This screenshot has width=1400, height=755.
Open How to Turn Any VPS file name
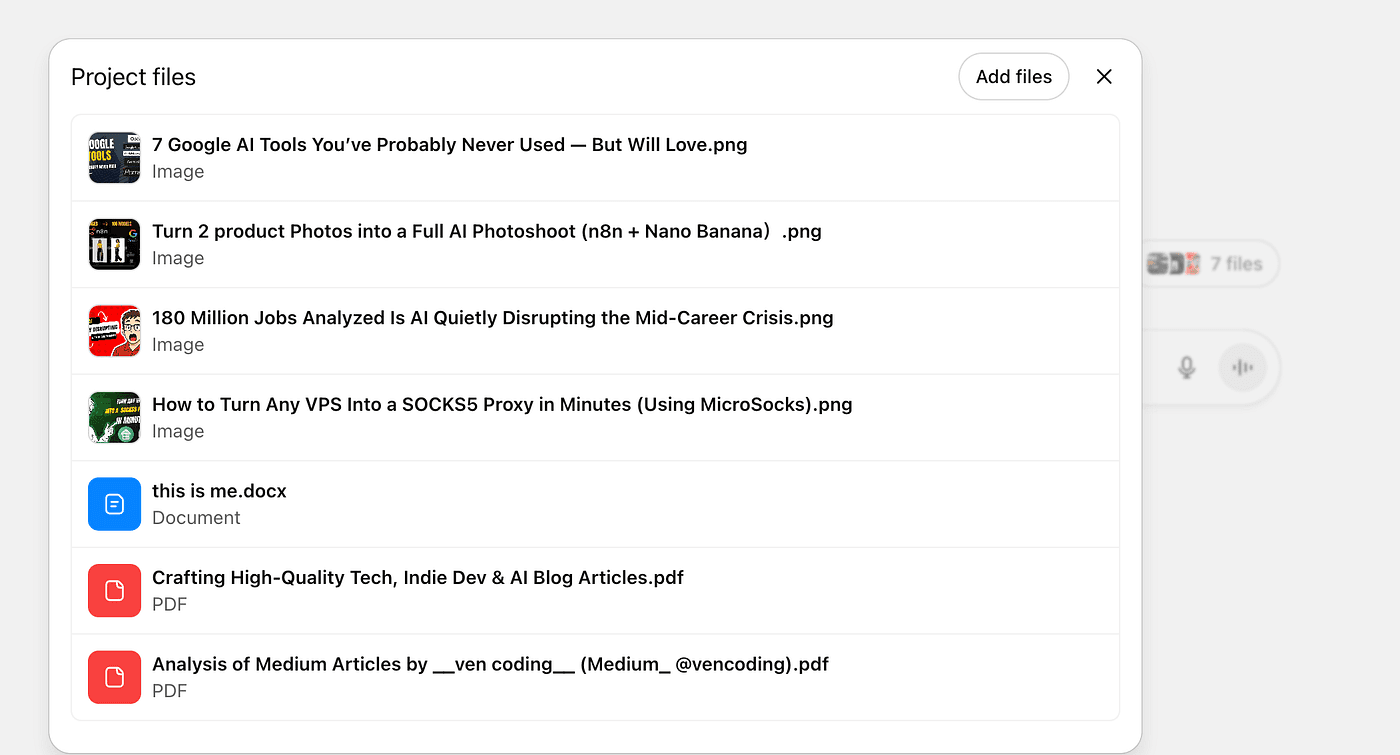click(501, 405)
